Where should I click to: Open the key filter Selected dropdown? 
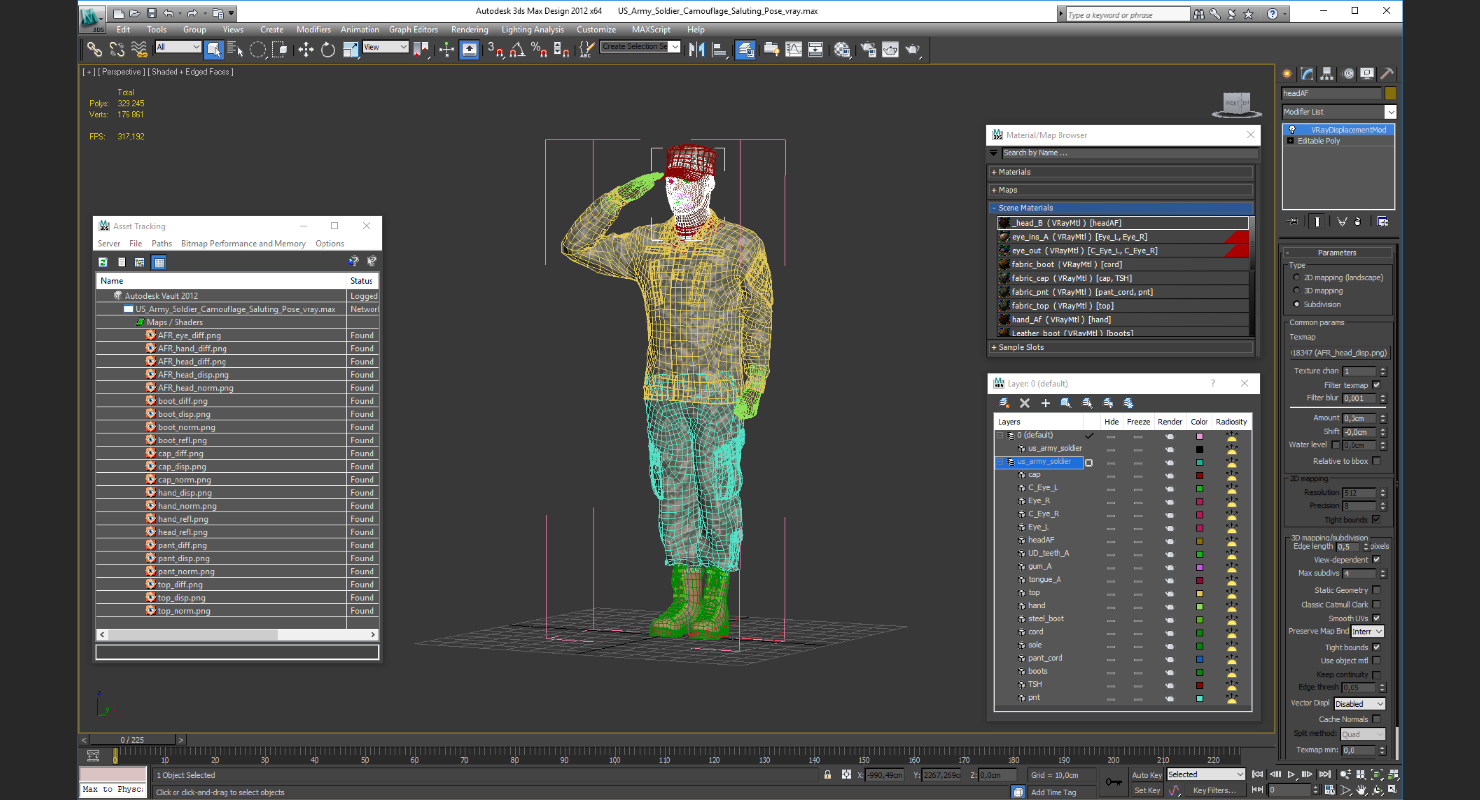pyautogui.click(x=1206, y=774)
